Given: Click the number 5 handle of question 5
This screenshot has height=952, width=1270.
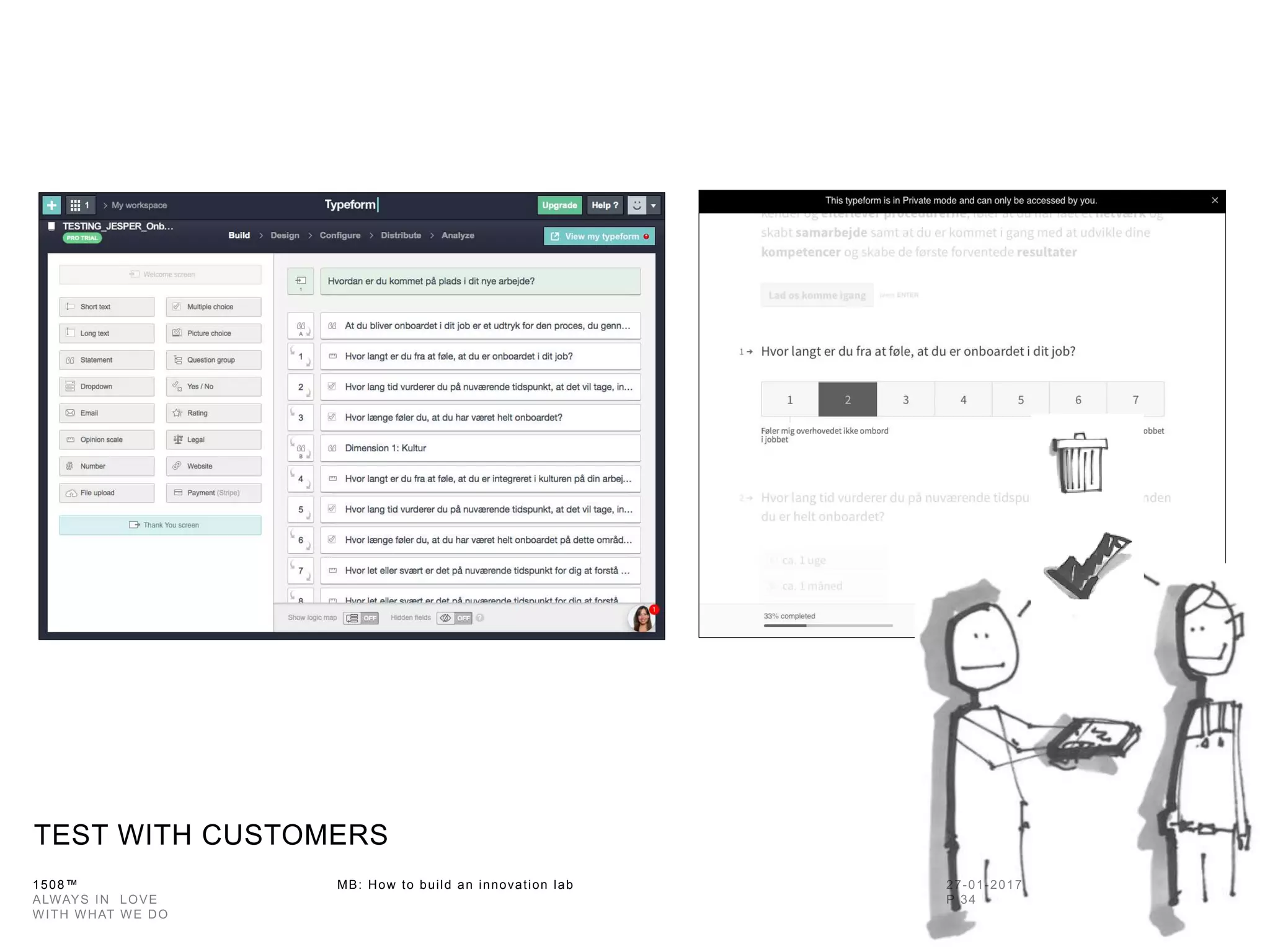Looking at the screenshot, I should coord(301,509).
